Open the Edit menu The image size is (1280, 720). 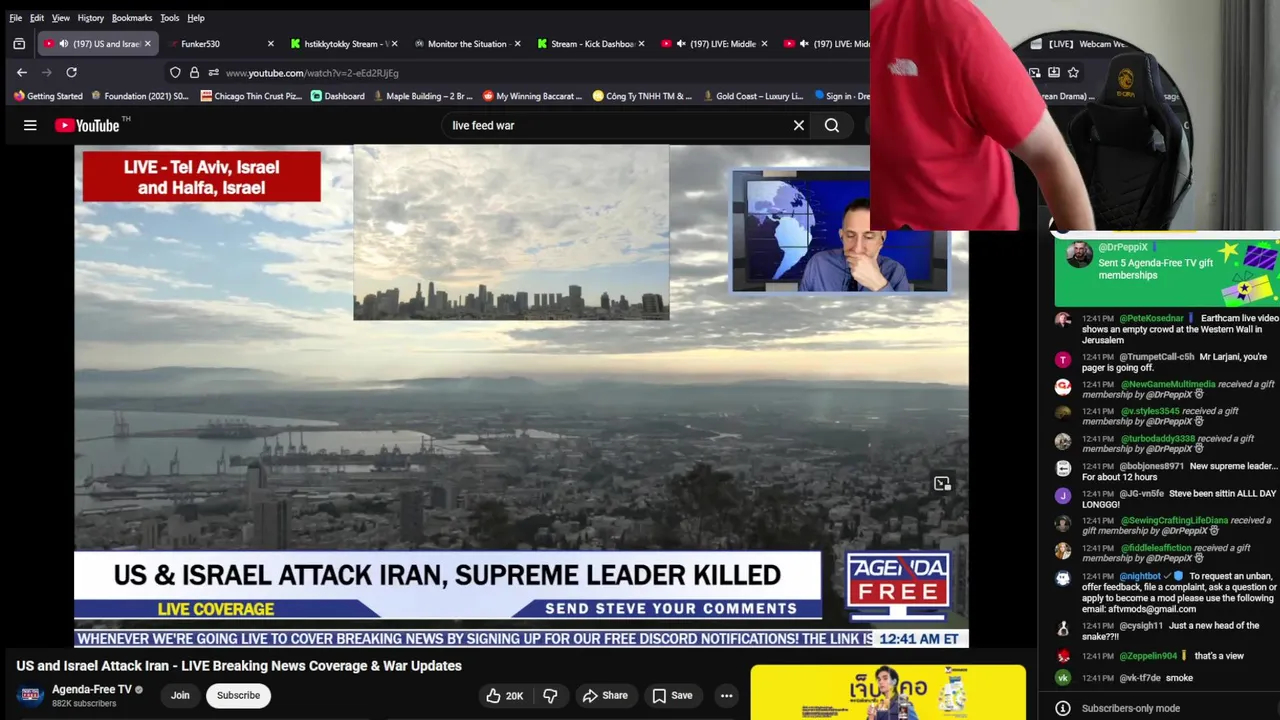pos(37,18)
